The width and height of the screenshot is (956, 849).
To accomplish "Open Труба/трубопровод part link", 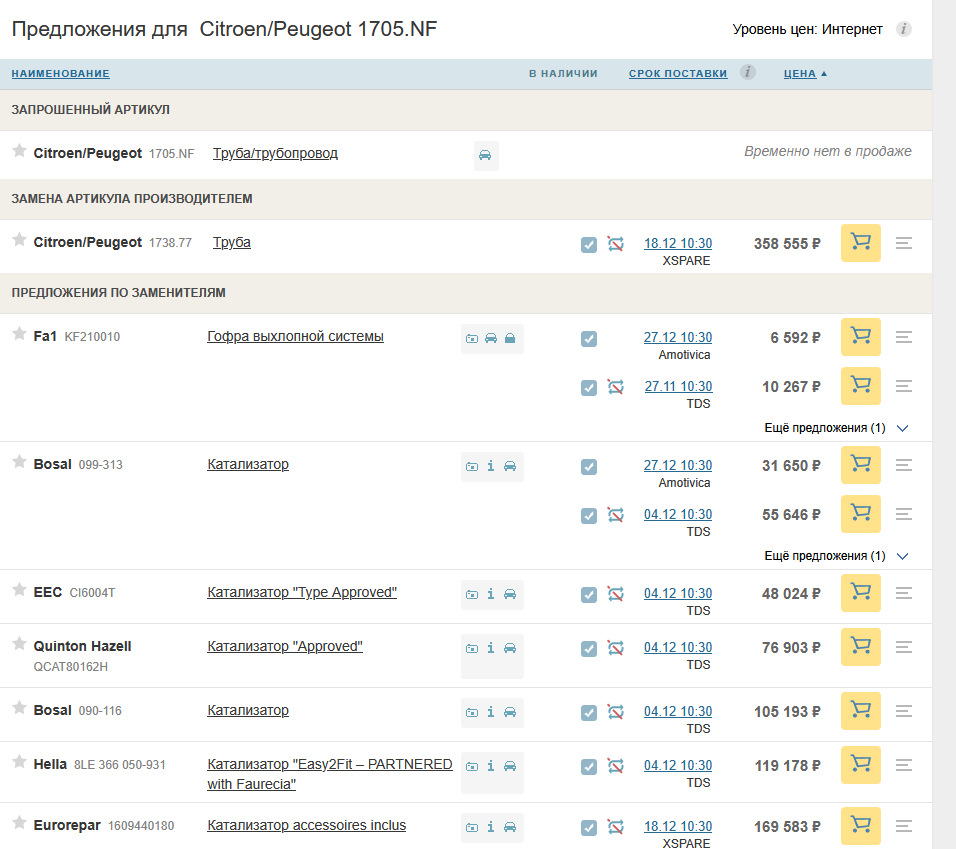I will click(275, 153).
